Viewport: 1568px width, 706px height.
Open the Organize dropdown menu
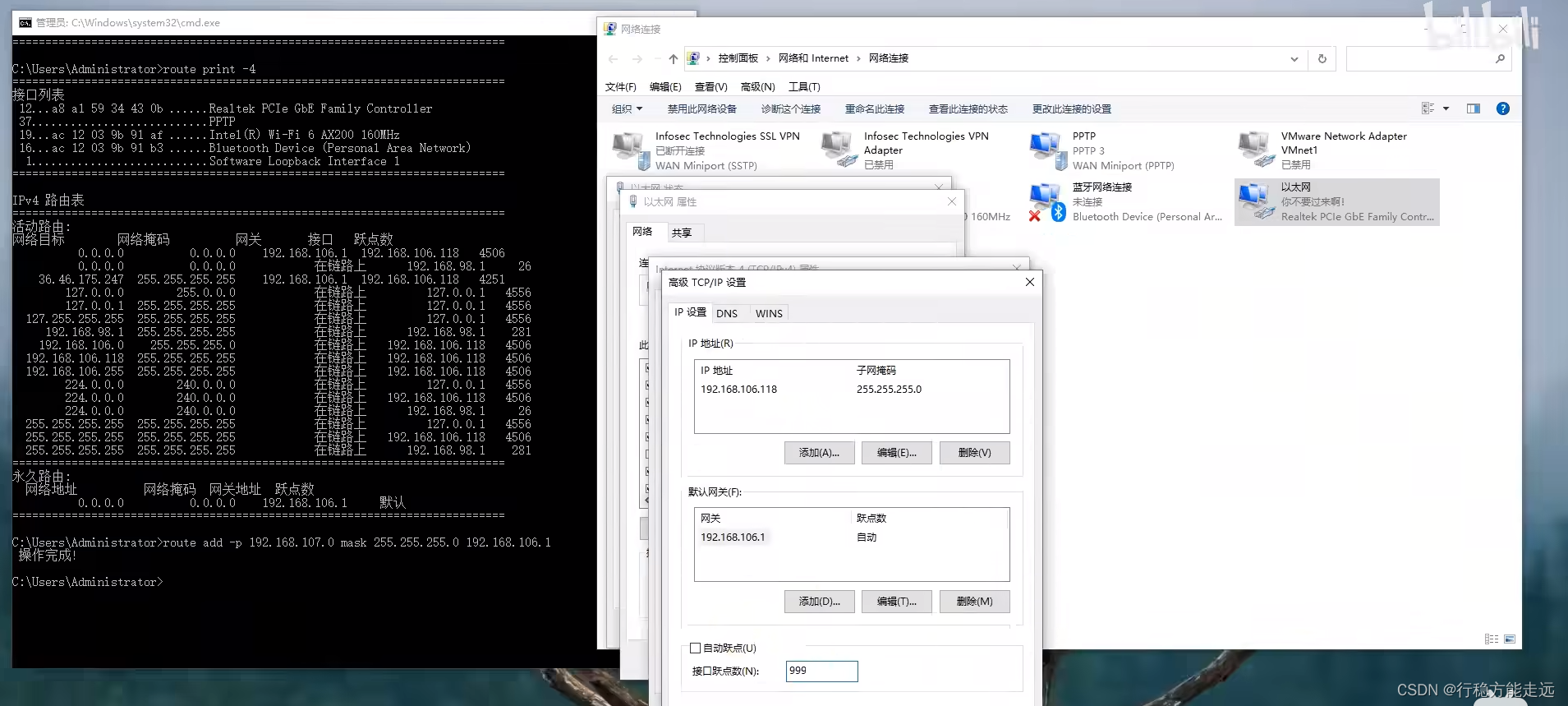[627, 108]
